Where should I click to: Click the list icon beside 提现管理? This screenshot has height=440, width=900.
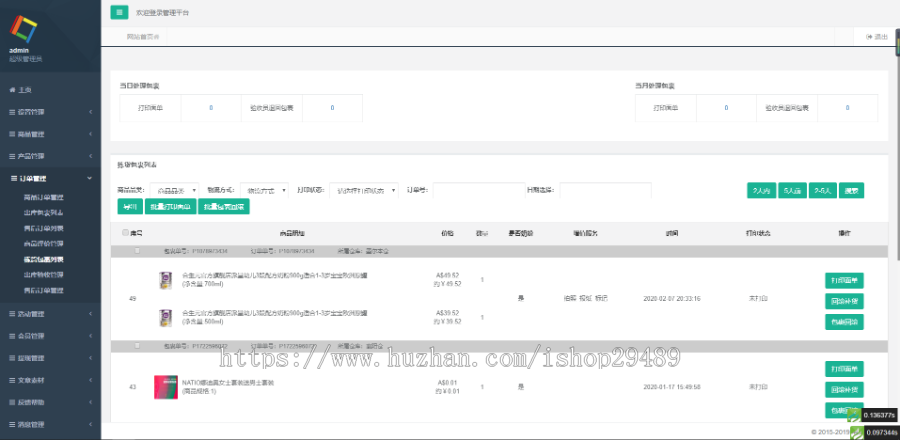pos(12,358)
